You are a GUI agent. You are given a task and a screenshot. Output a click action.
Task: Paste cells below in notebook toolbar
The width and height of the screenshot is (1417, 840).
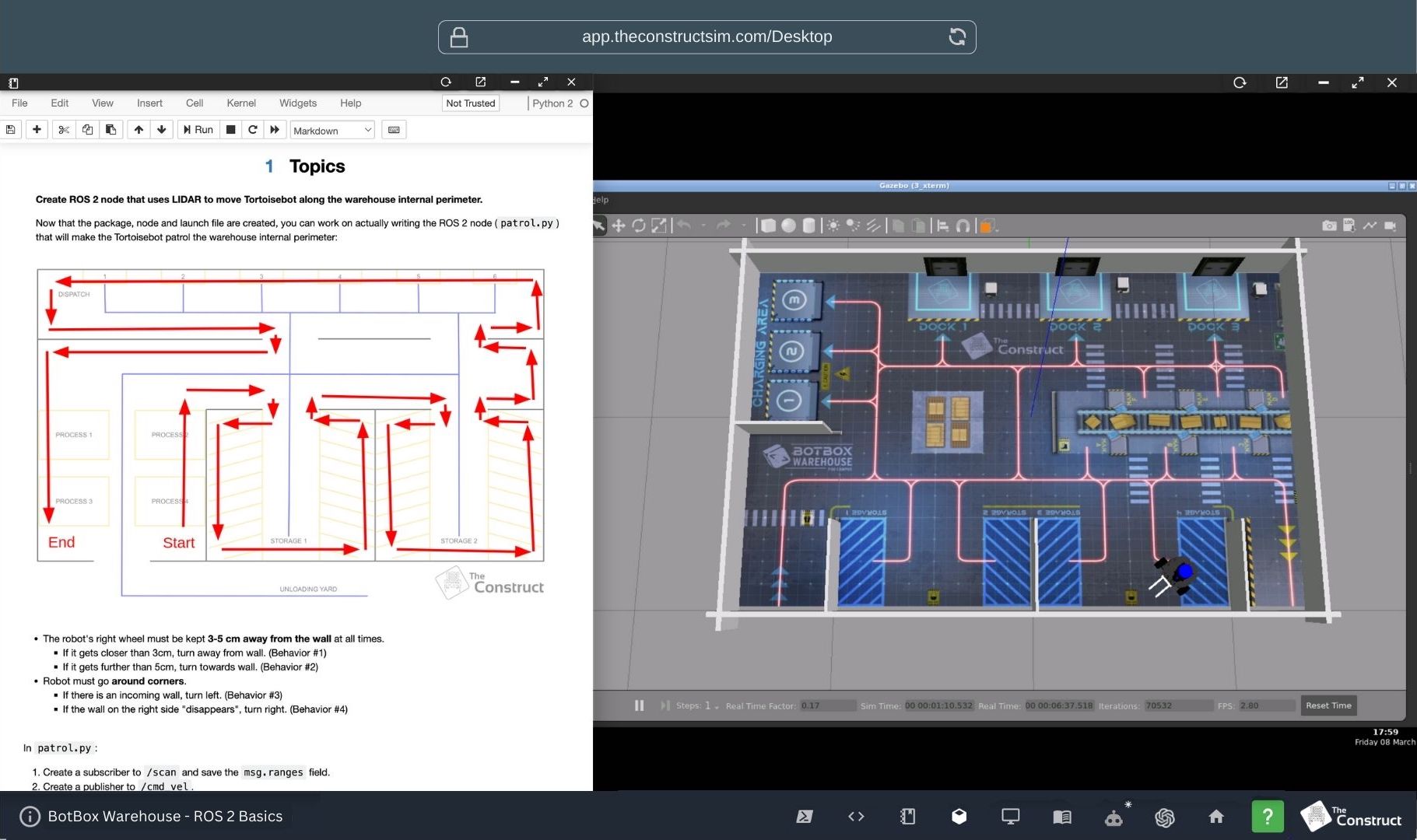(110, 130)
